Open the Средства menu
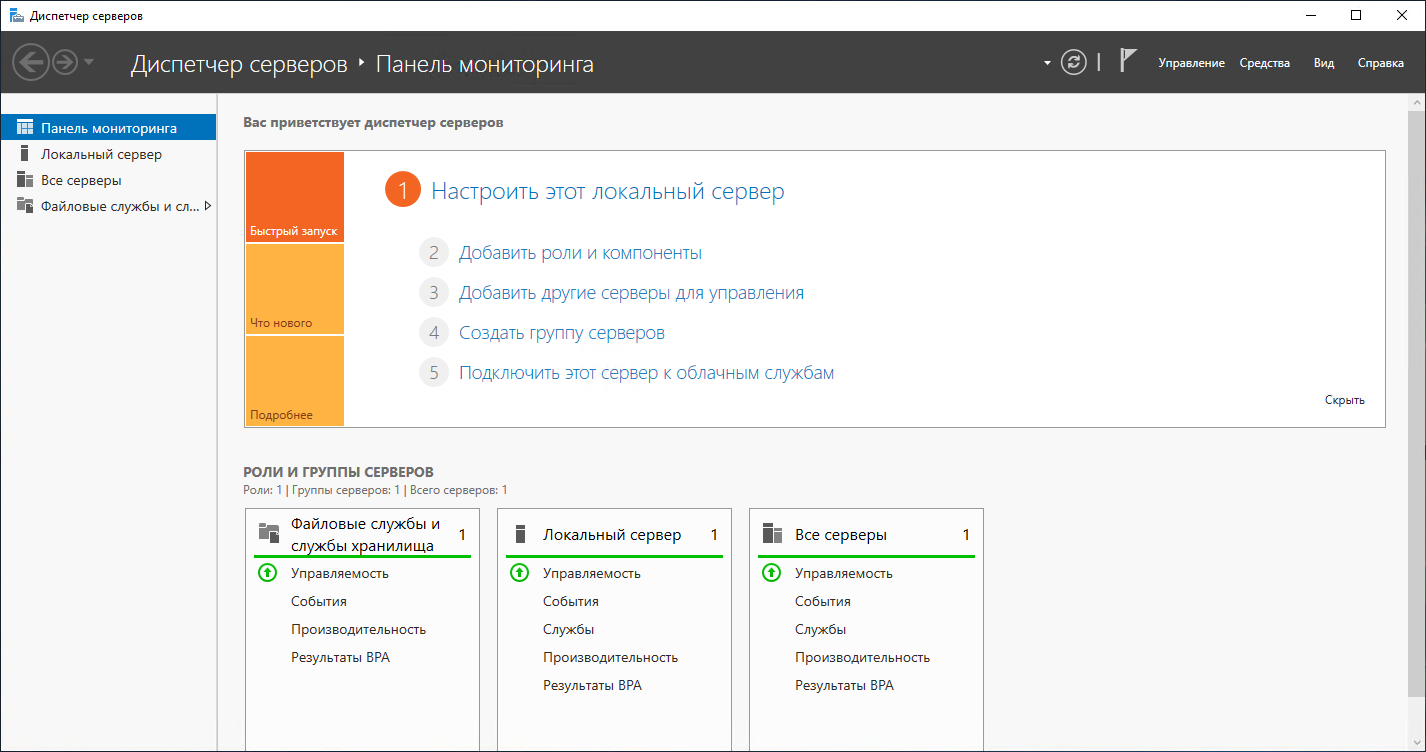Image resolution: width=1426 pixels, height=752 pixels. coord(1265,63)
